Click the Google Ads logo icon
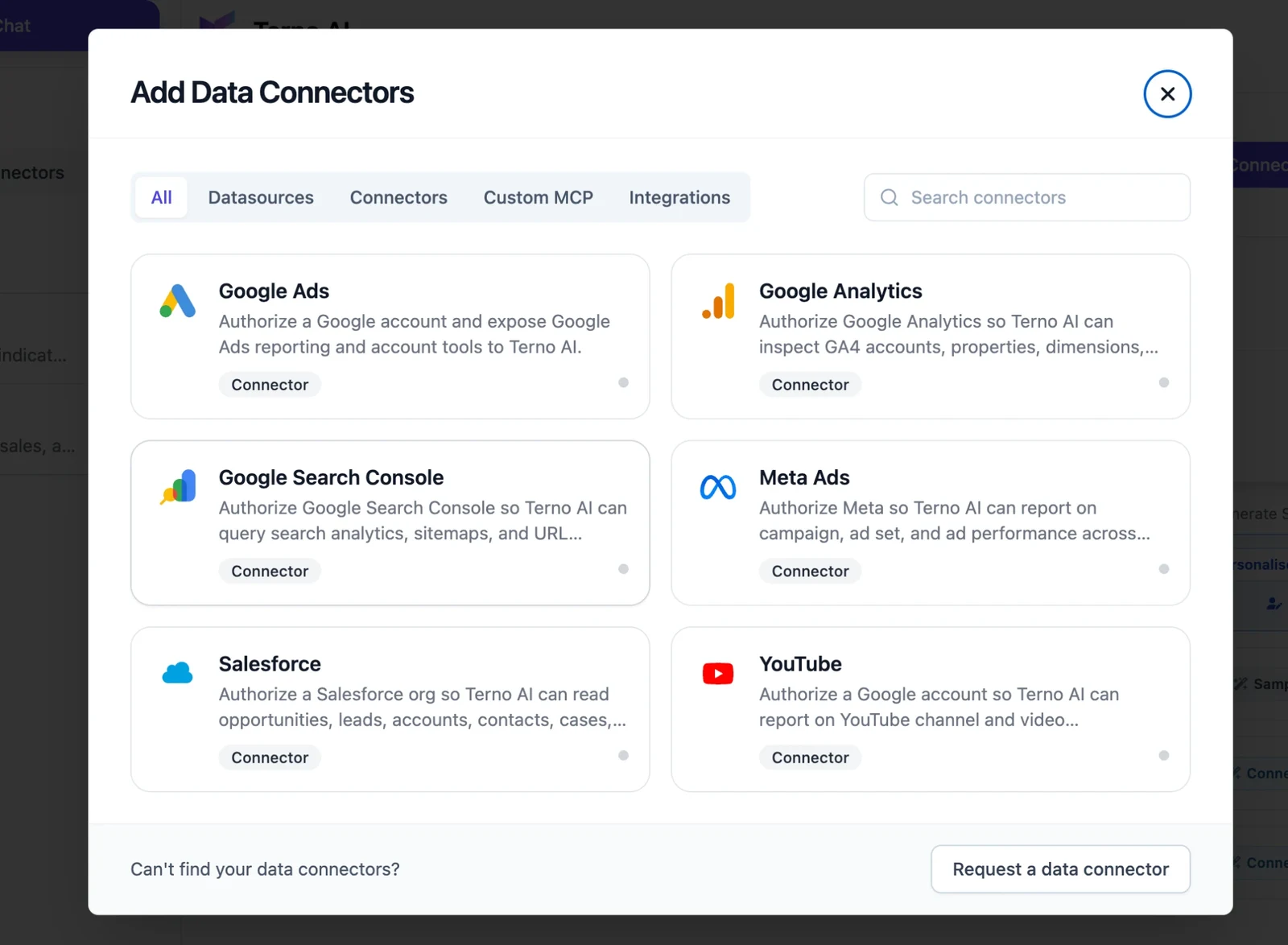Viewport: 1288px width, 945px height. coord(177,301)
